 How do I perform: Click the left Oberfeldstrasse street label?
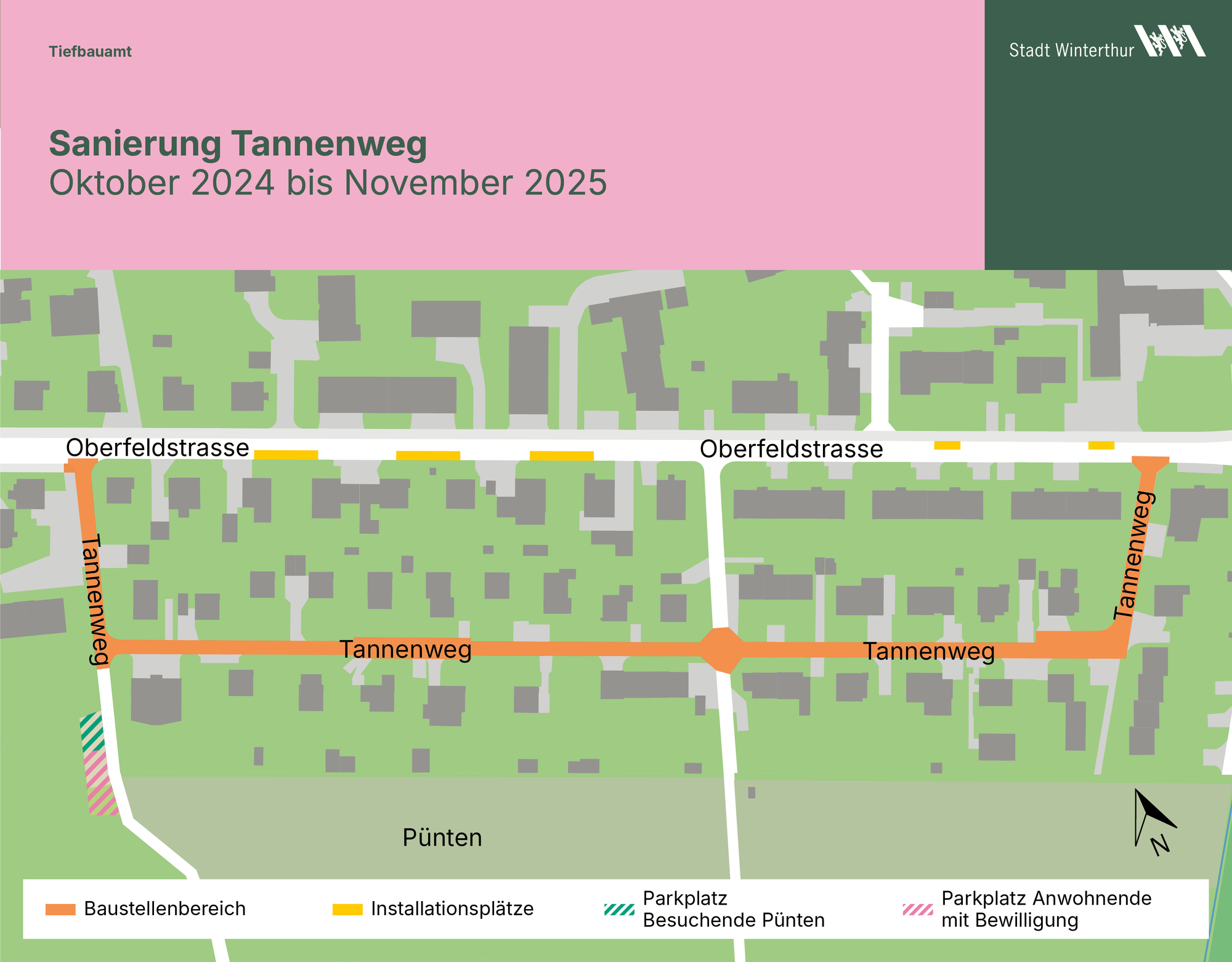157,448
